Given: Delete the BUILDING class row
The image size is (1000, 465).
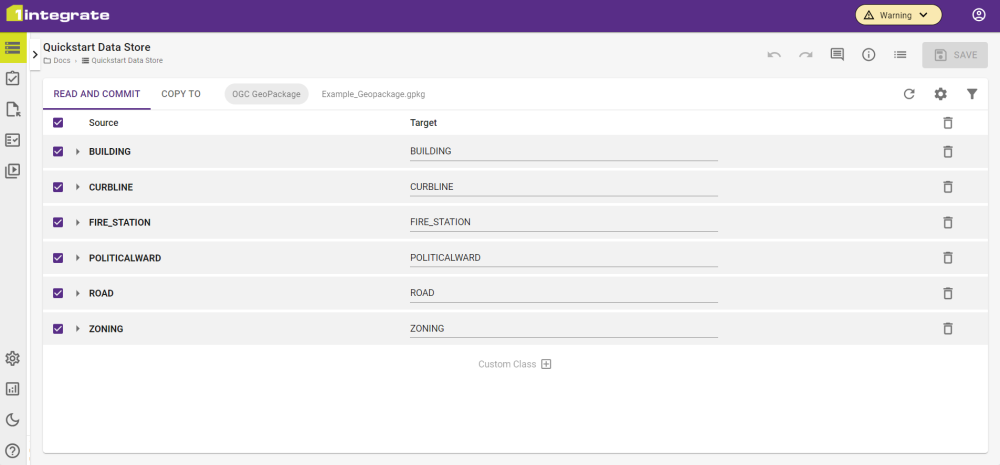Looking at the screenshot, I should coord(948,151).
